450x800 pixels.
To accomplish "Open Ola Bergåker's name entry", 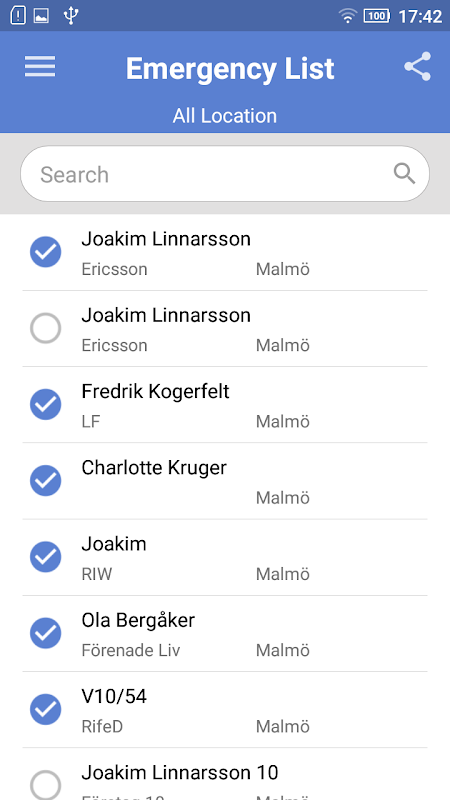I will pos(138,620).
